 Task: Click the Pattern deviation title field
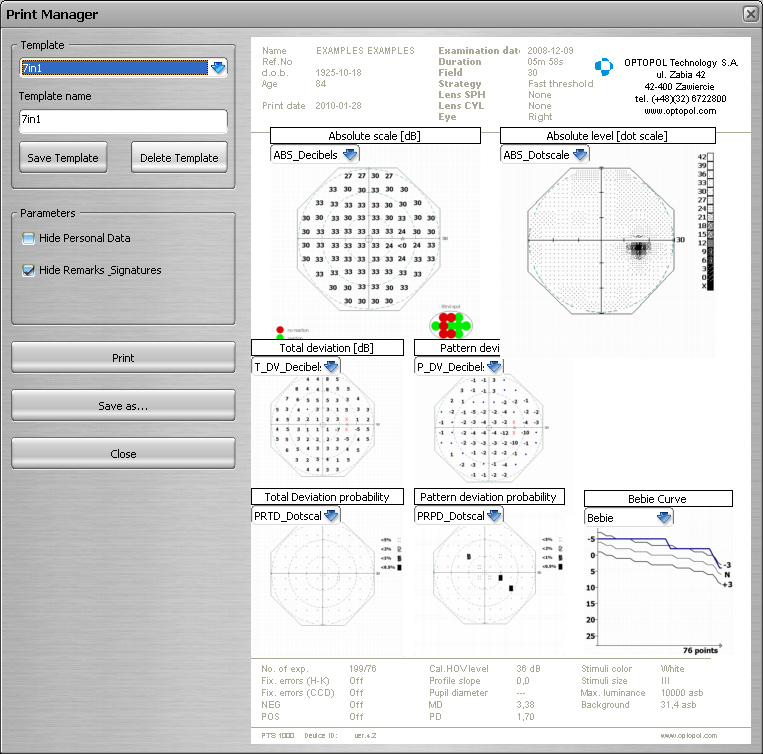pyautogui.click(x=457, y=348)
